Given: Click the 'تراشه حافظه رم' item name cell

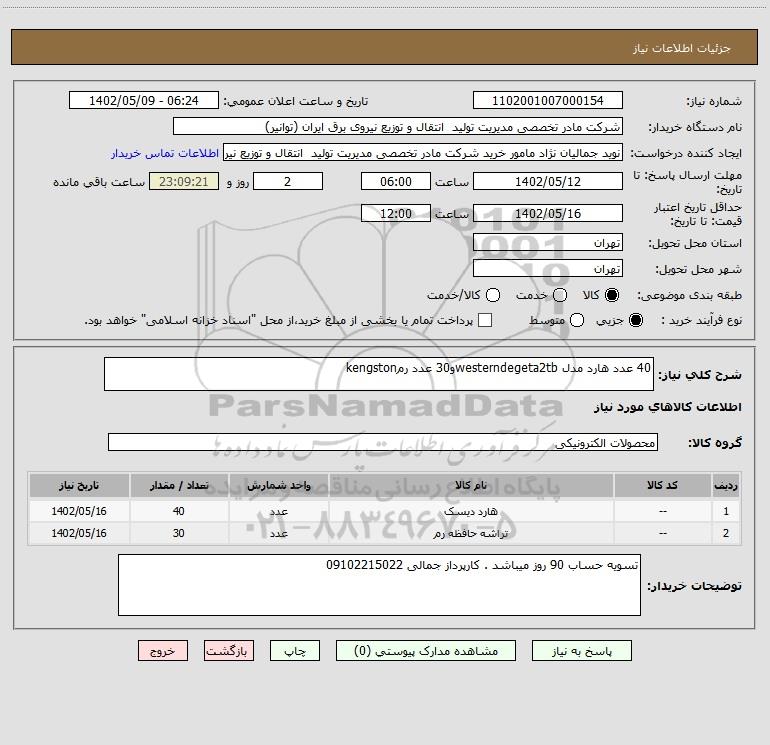Looking at the screenshot, I should (x=471, y=533).
